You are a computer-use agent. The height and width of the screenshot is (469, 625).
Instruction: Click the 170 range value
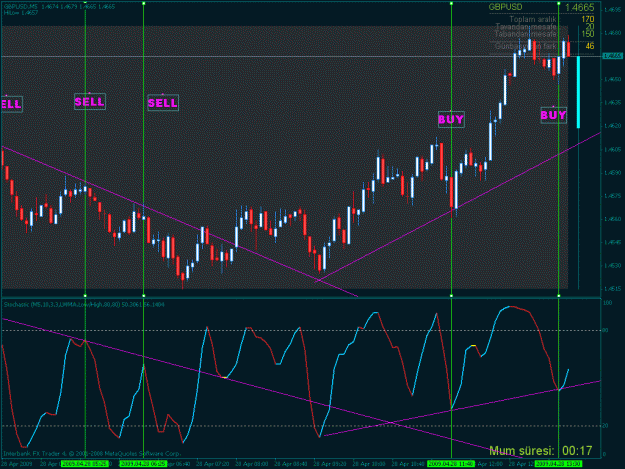click(588, 19)
